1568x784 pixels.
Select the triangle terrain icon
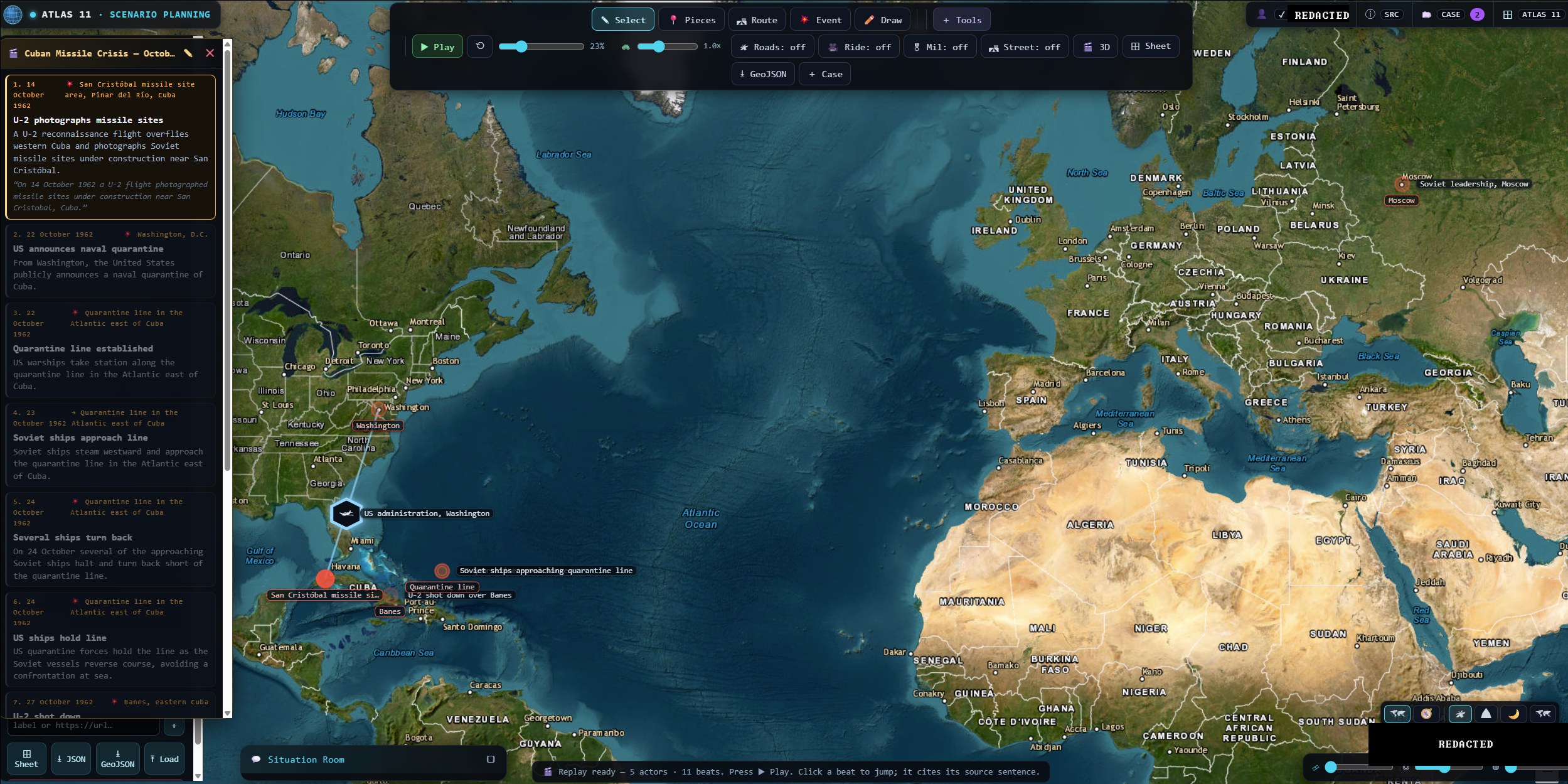pyautogui.click(x=1486, y=714)
